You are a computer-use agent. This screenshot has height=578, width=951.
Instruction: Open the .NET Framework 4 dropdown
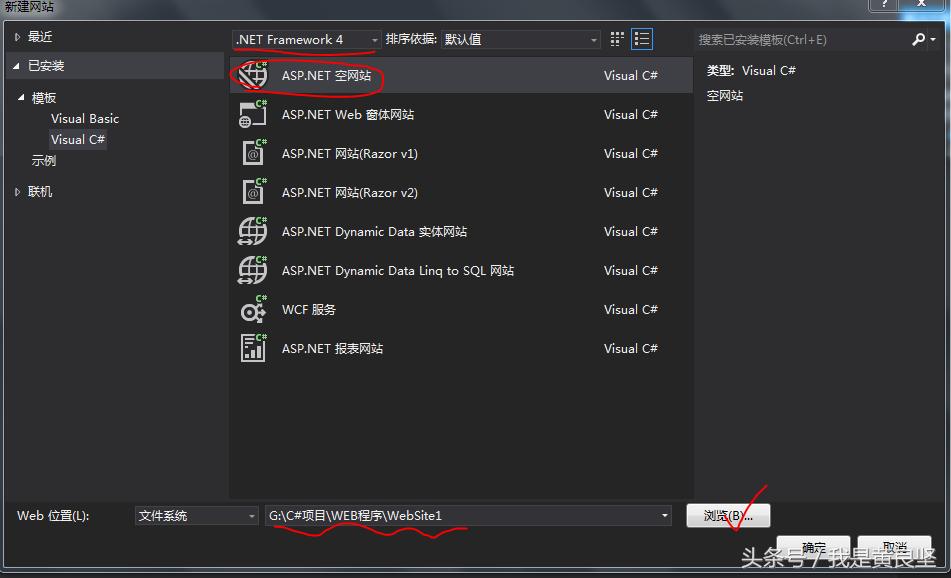click(375, 38)
